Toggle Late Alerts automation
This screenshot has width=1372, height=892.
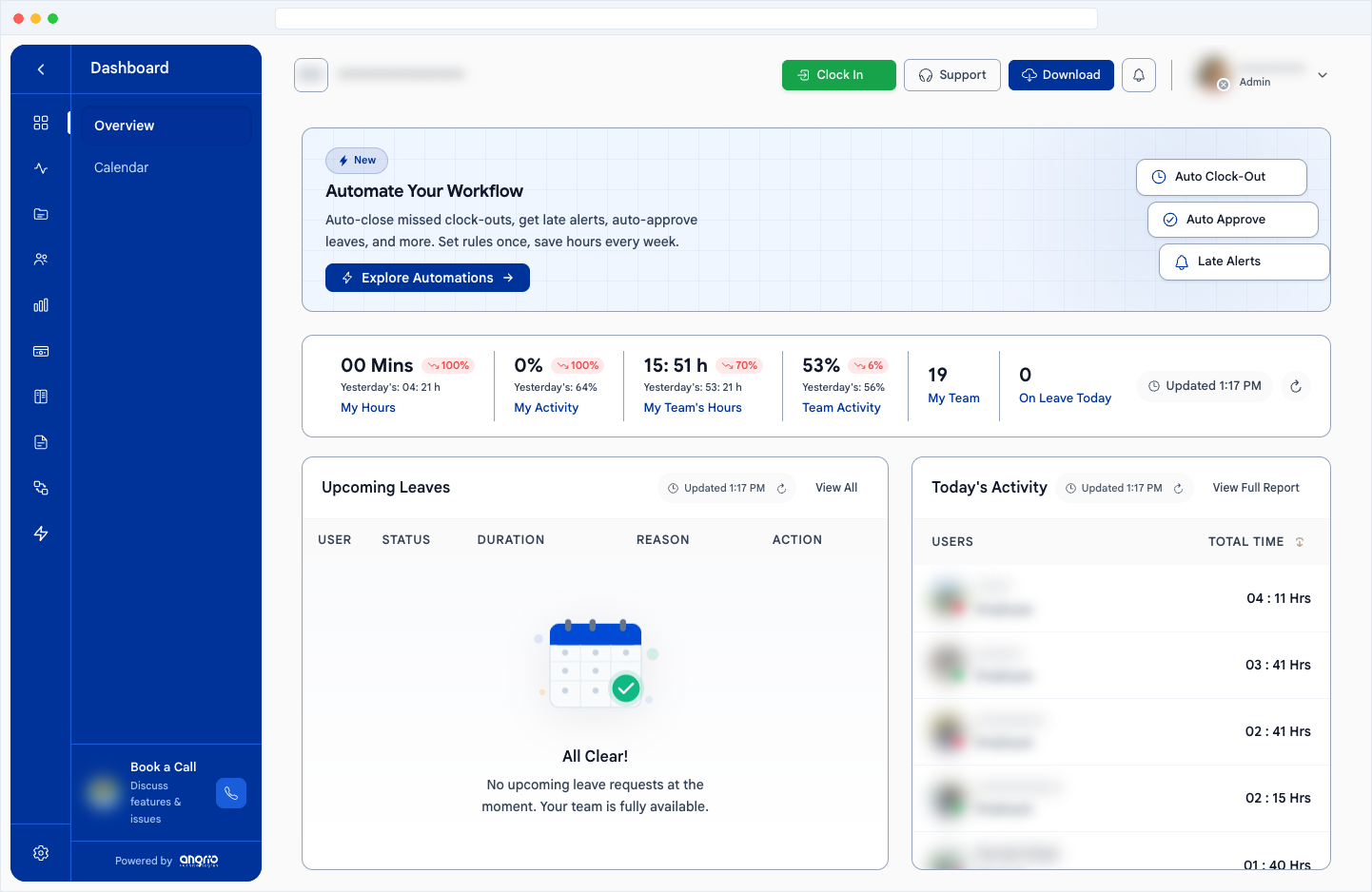1244,262
